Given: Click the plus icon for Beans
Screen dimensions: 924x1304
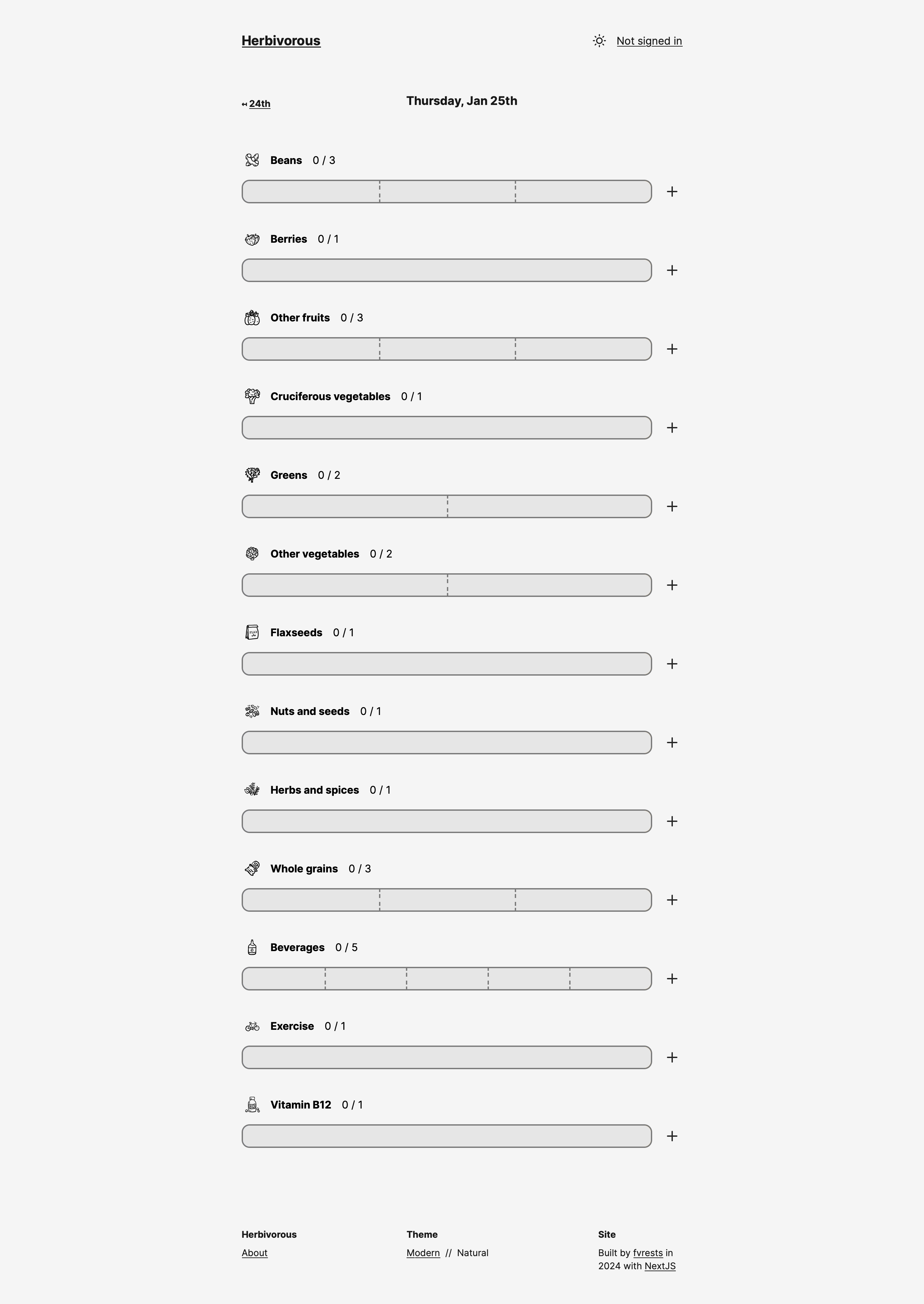Looking at the screenshot, I should click(x=672, y=192).
